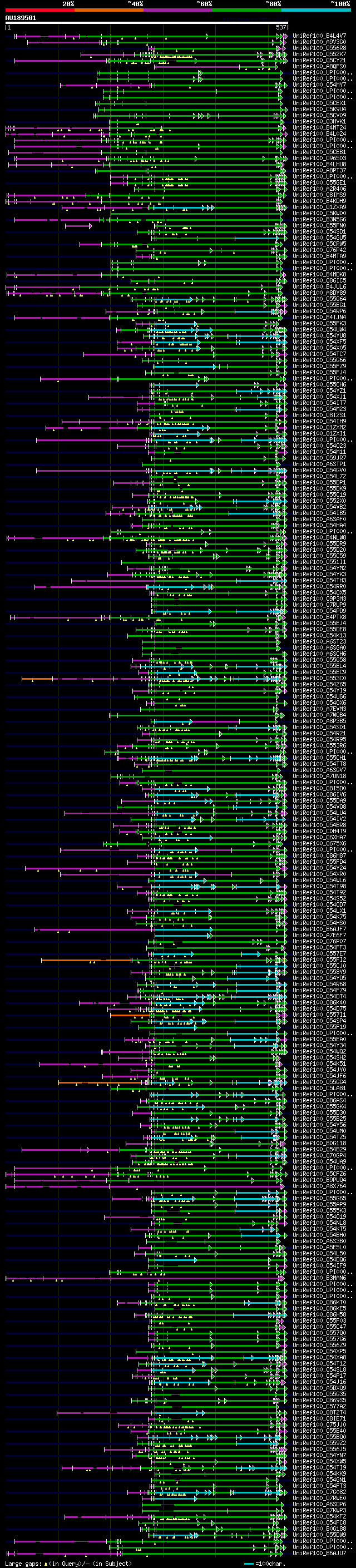356x1568 pixels.
Task: Click UniRef100_B4LHU8 label
Action: coord(319,164)
